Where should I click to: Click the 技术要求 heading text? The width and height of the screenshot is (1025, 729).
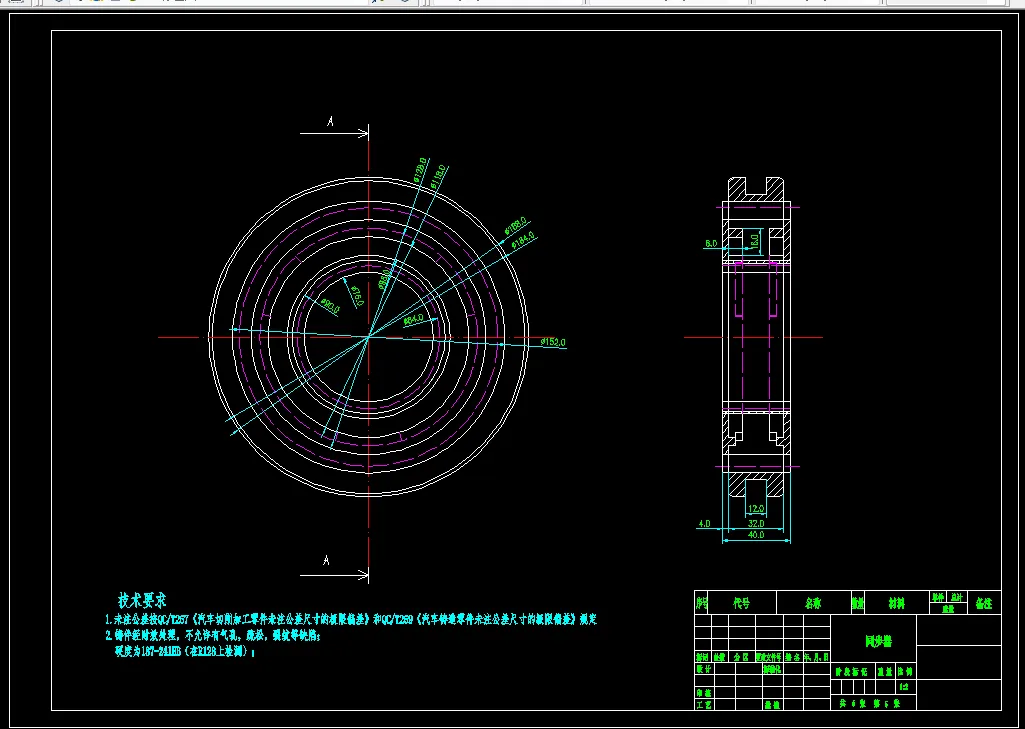click(142, 600)
